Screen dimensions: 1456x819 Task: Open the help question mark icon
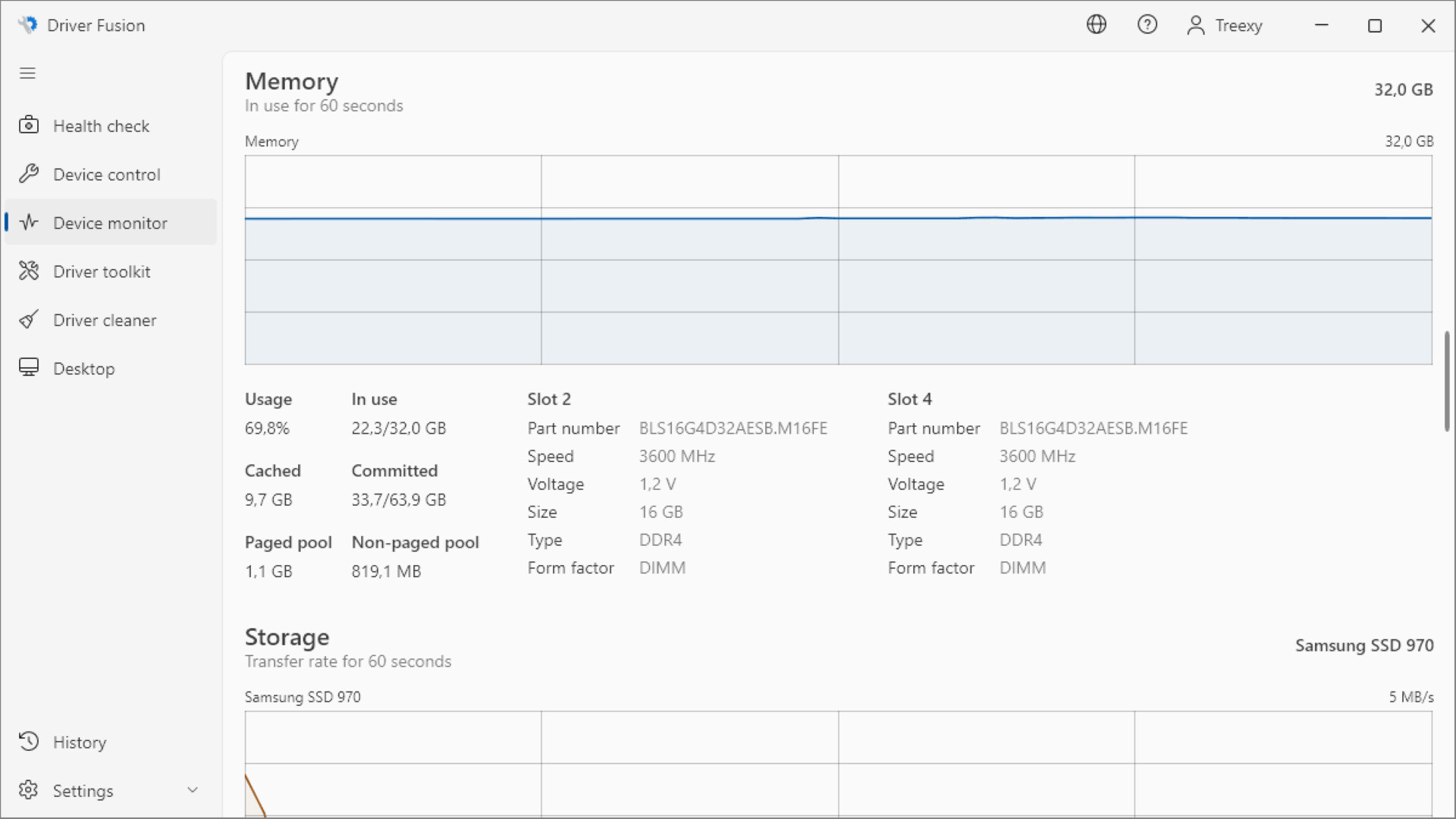point(1147,25)
